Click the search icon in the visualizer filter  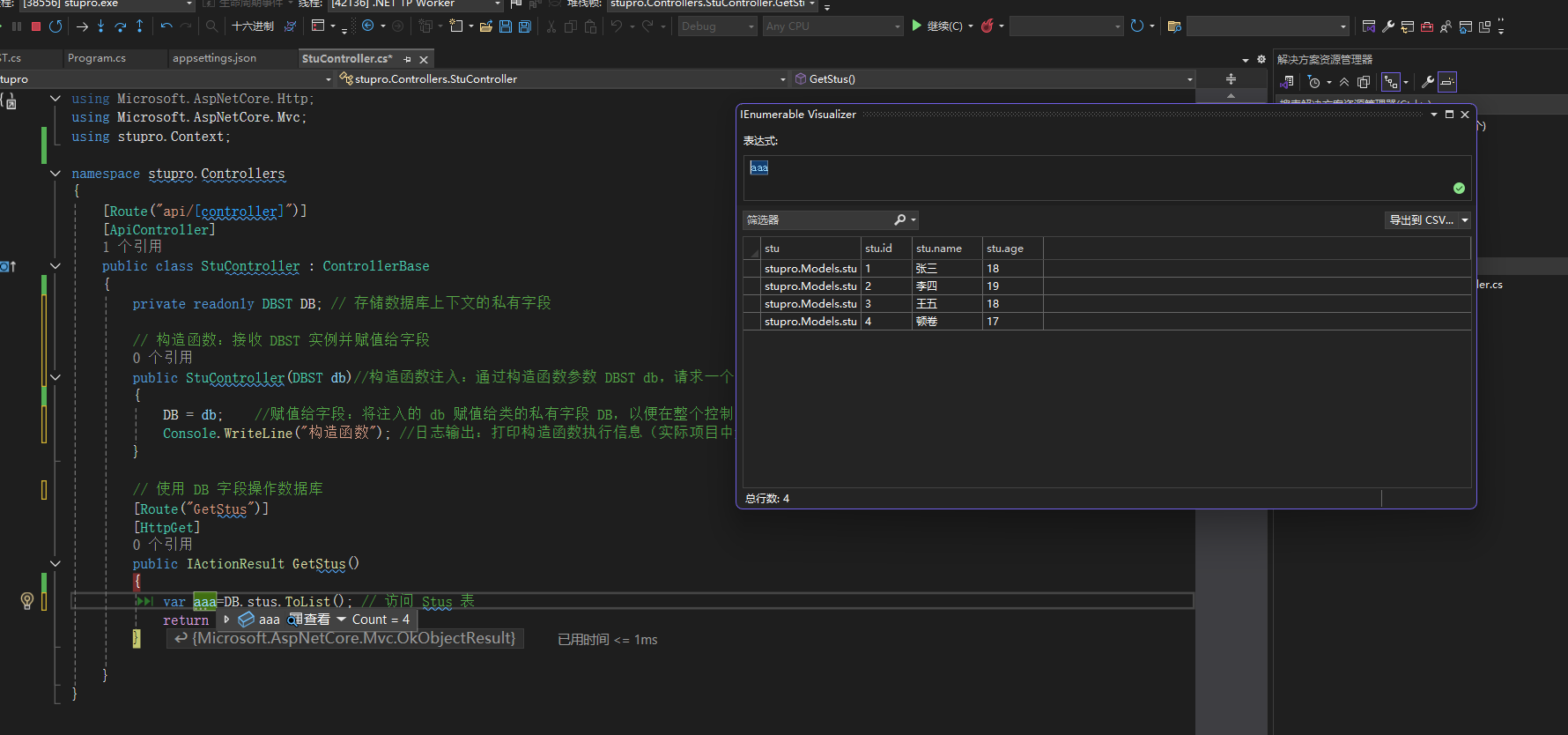899,220
